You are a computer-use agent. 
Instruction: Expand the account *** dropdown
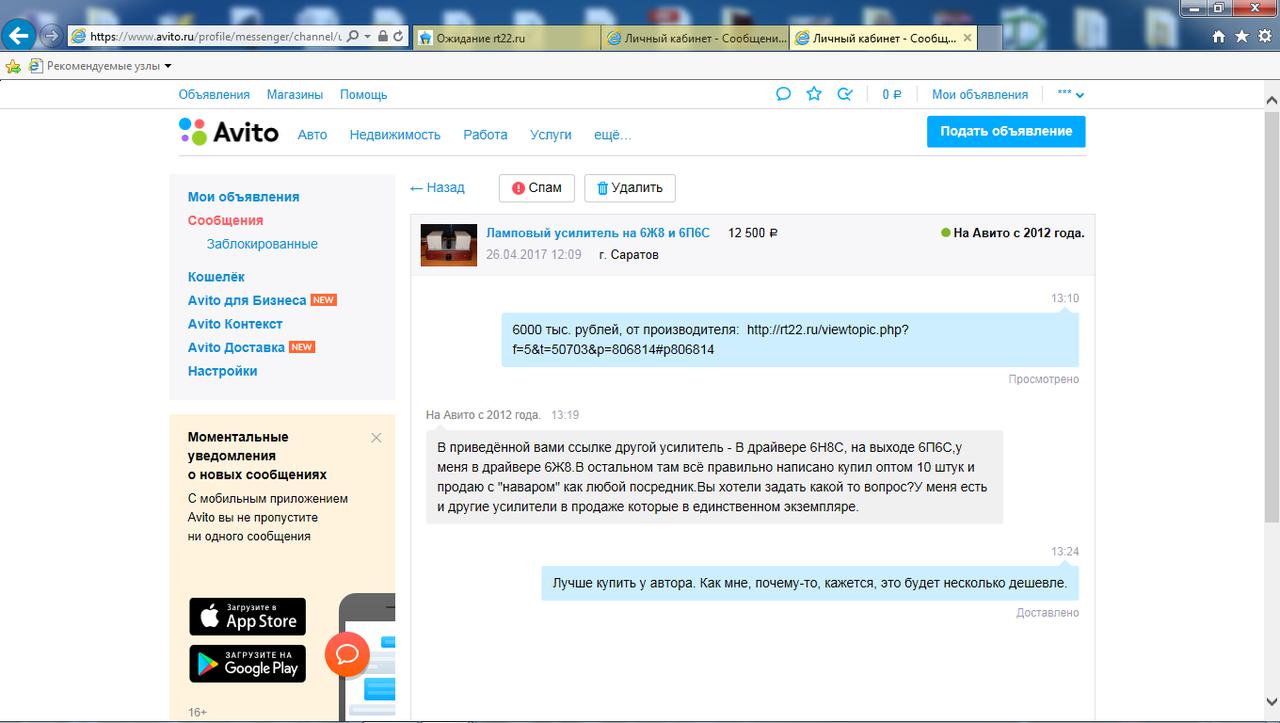[1071, 94]
